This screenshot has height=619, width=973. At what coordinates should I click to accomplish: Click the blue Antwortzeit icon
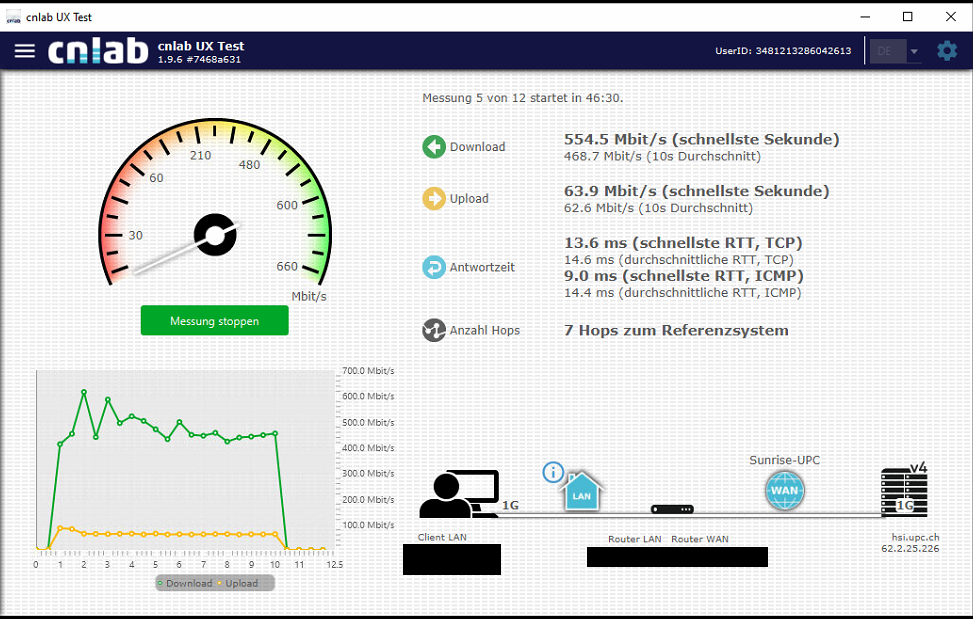pos(433,267)
